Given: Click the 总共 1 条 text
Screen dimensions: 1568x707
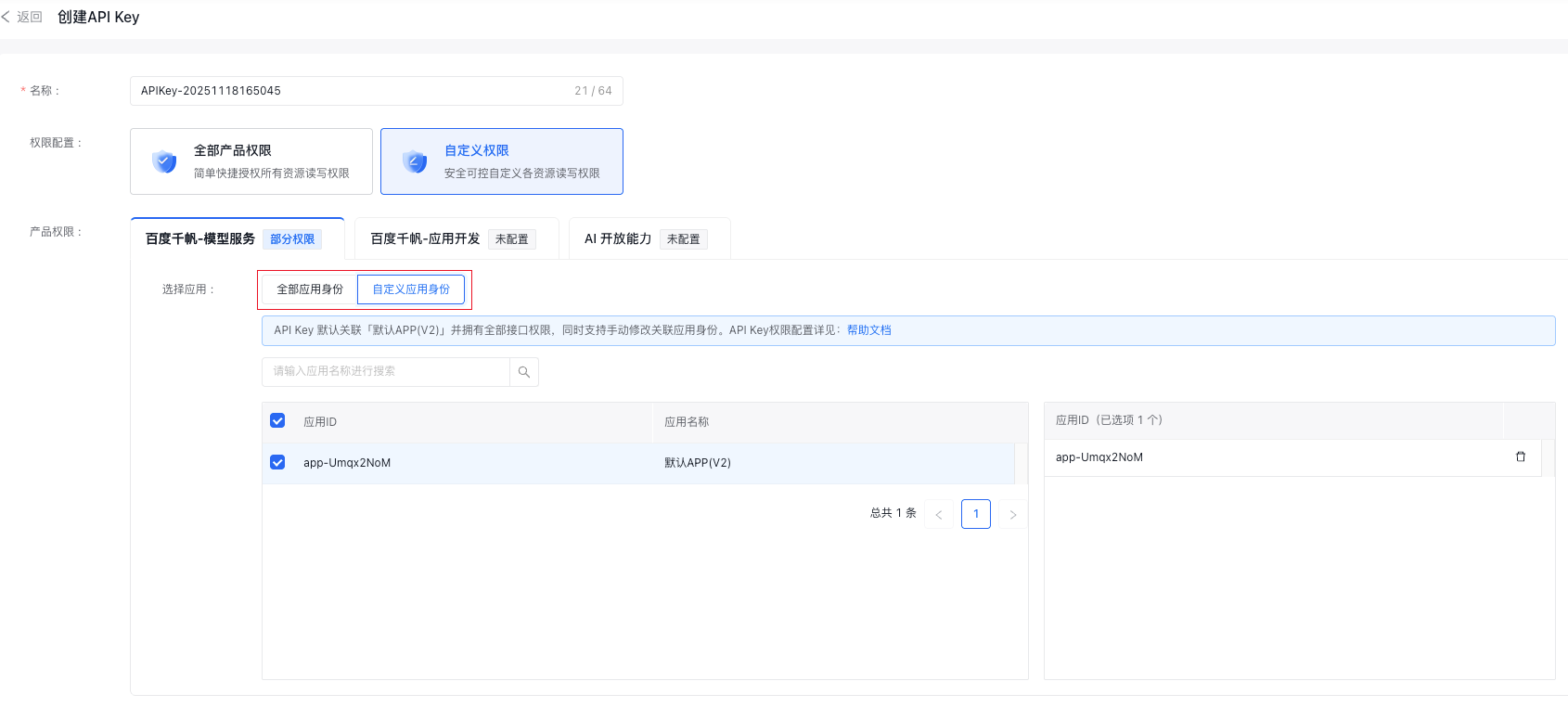Looking at the screenshot, I should 893,513.
